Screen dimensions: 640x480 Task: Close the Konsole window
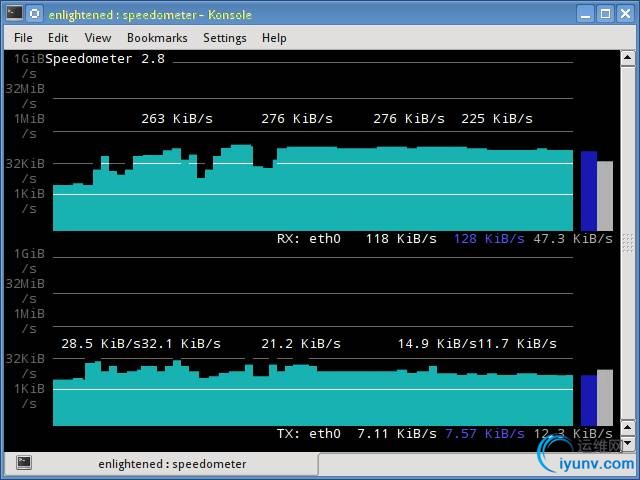pos(625,14)
